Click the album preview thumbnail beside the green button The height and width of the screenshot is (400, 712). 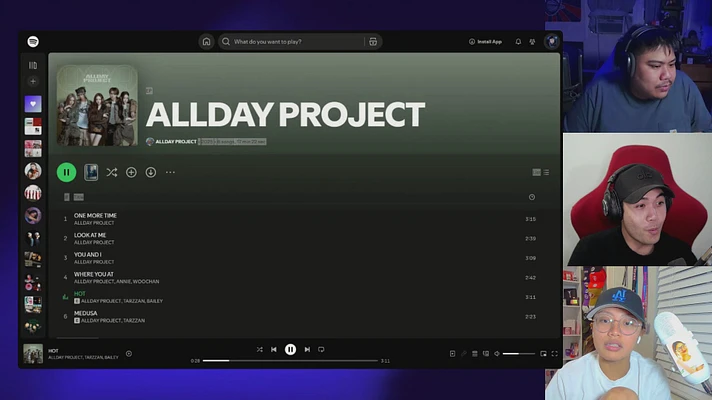(x=91, y=173)
